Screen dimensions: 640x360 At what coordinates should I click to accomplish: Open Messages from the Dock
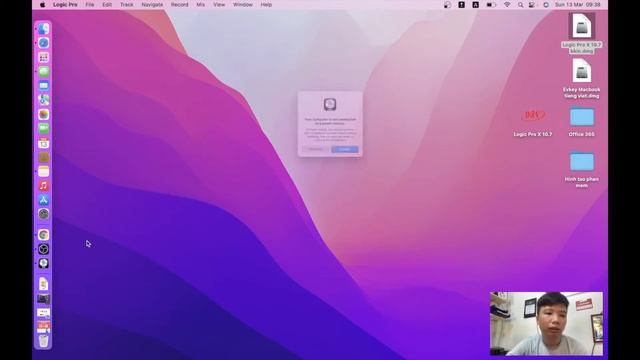[x=44, y=72]
